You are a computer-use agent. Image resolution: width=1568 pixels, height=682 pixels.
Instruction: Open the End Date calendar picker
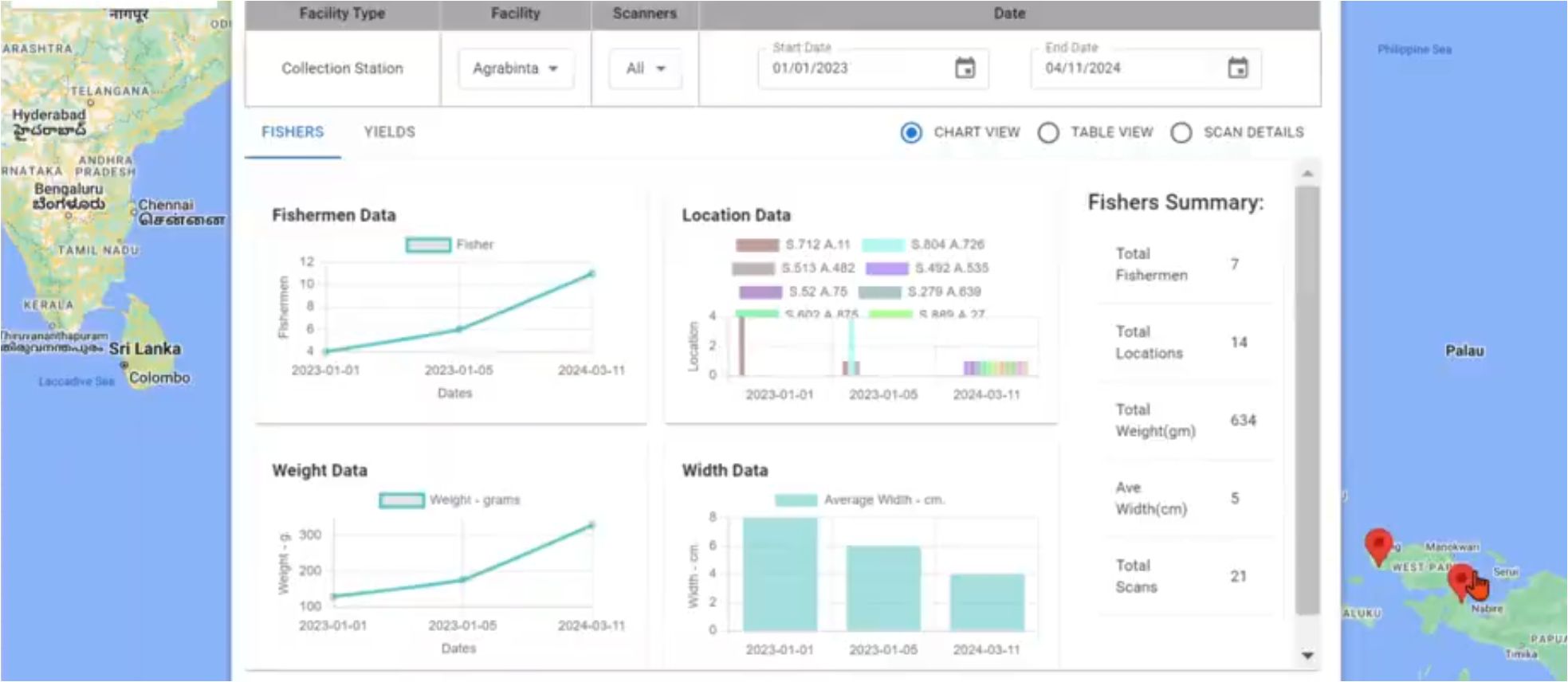point(1237,69)
